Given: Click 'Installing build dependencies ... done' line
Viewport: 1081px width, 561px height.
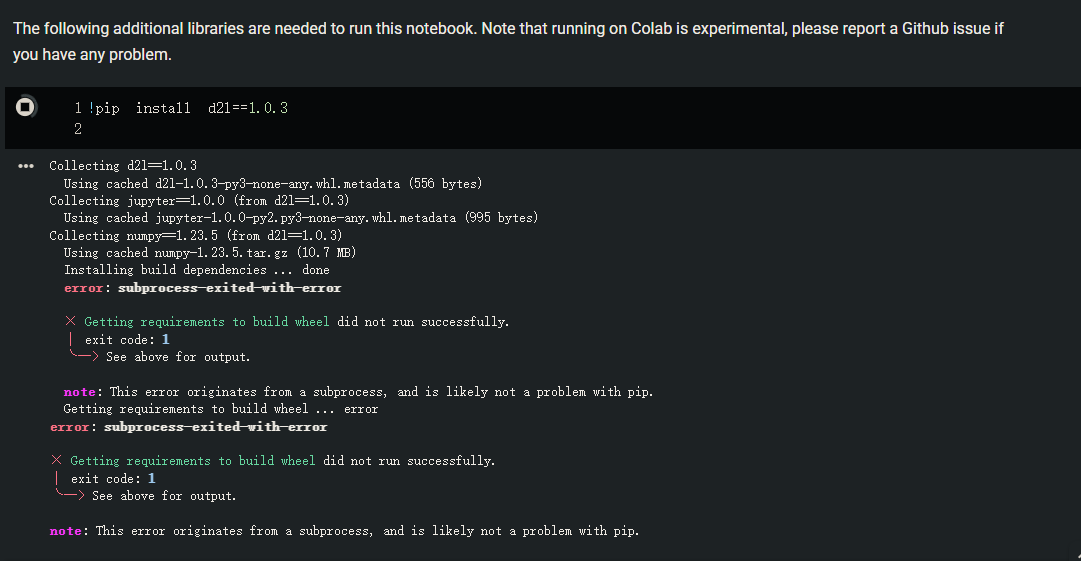Looking at the screenshot, I should [x=196, y=269].
